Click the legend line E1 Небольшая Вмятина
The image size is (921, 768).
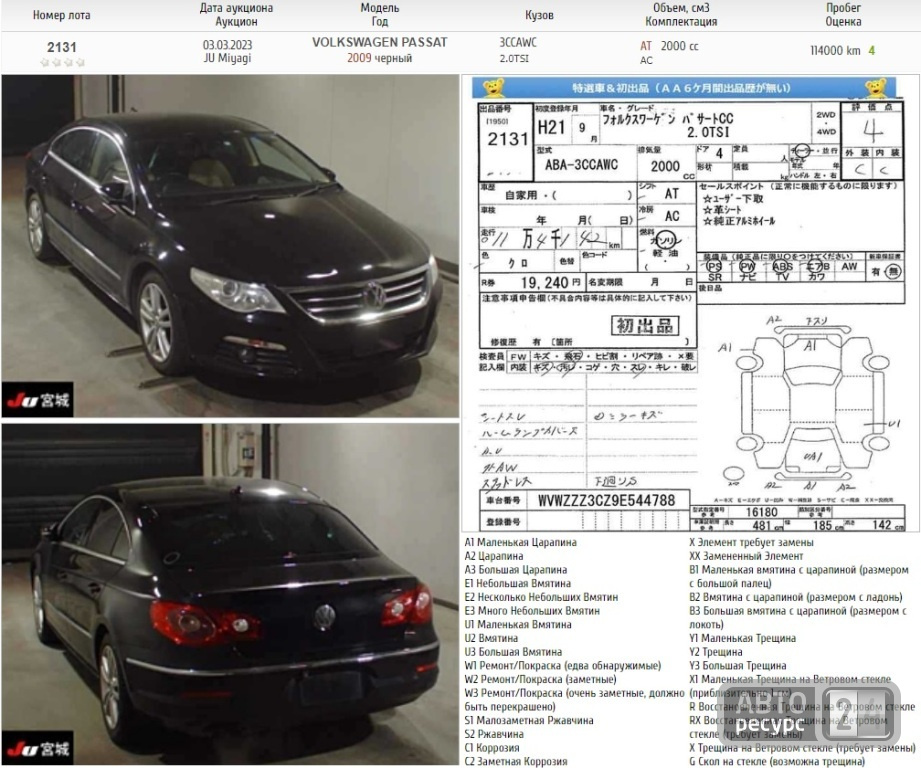[x=517, y=584]
